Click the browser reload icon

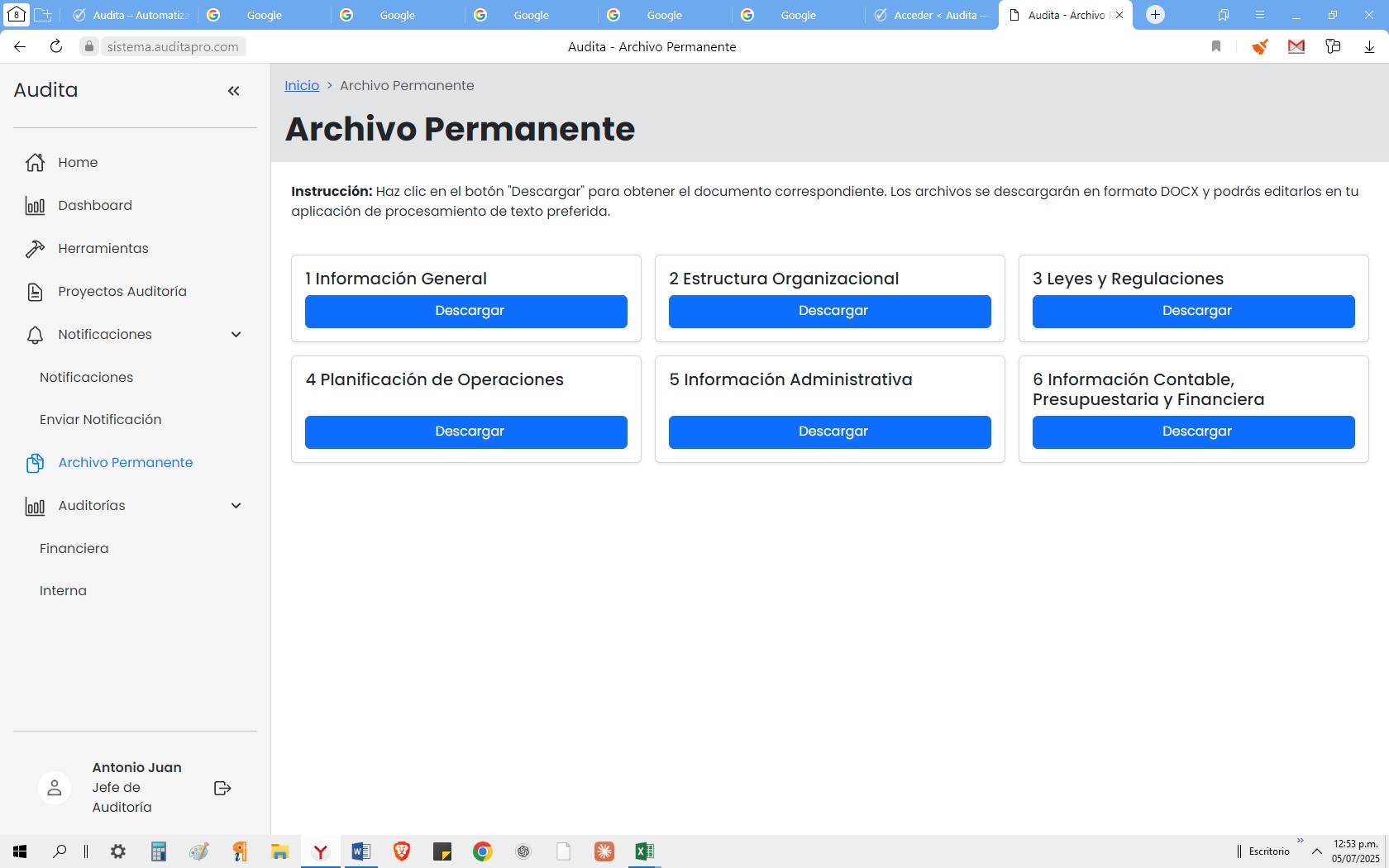tap(56, 47)
